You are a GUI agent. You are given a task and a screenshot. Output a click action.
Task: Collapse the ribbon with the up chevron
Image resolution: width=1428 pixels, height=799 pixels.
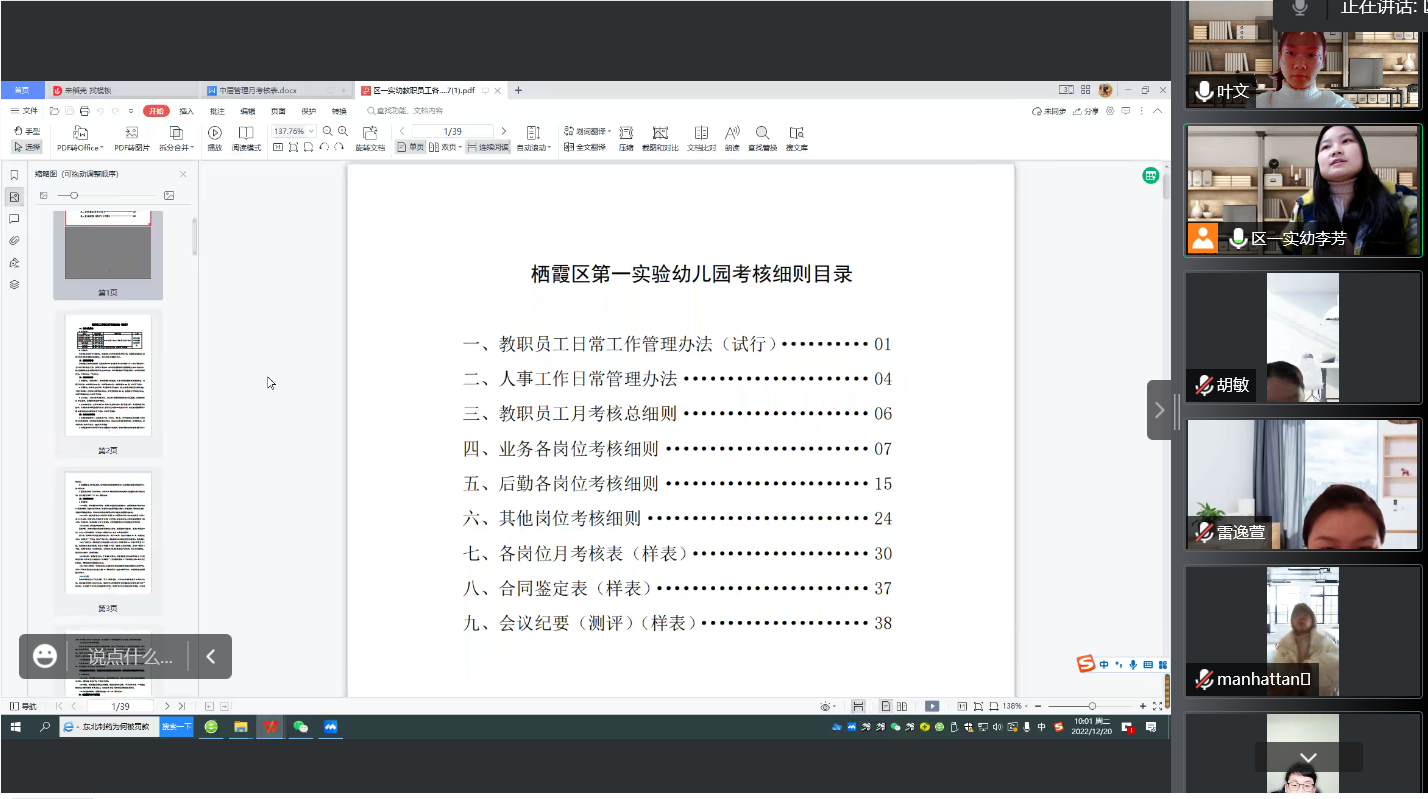pyautogui.click(x=1158, y=111)
